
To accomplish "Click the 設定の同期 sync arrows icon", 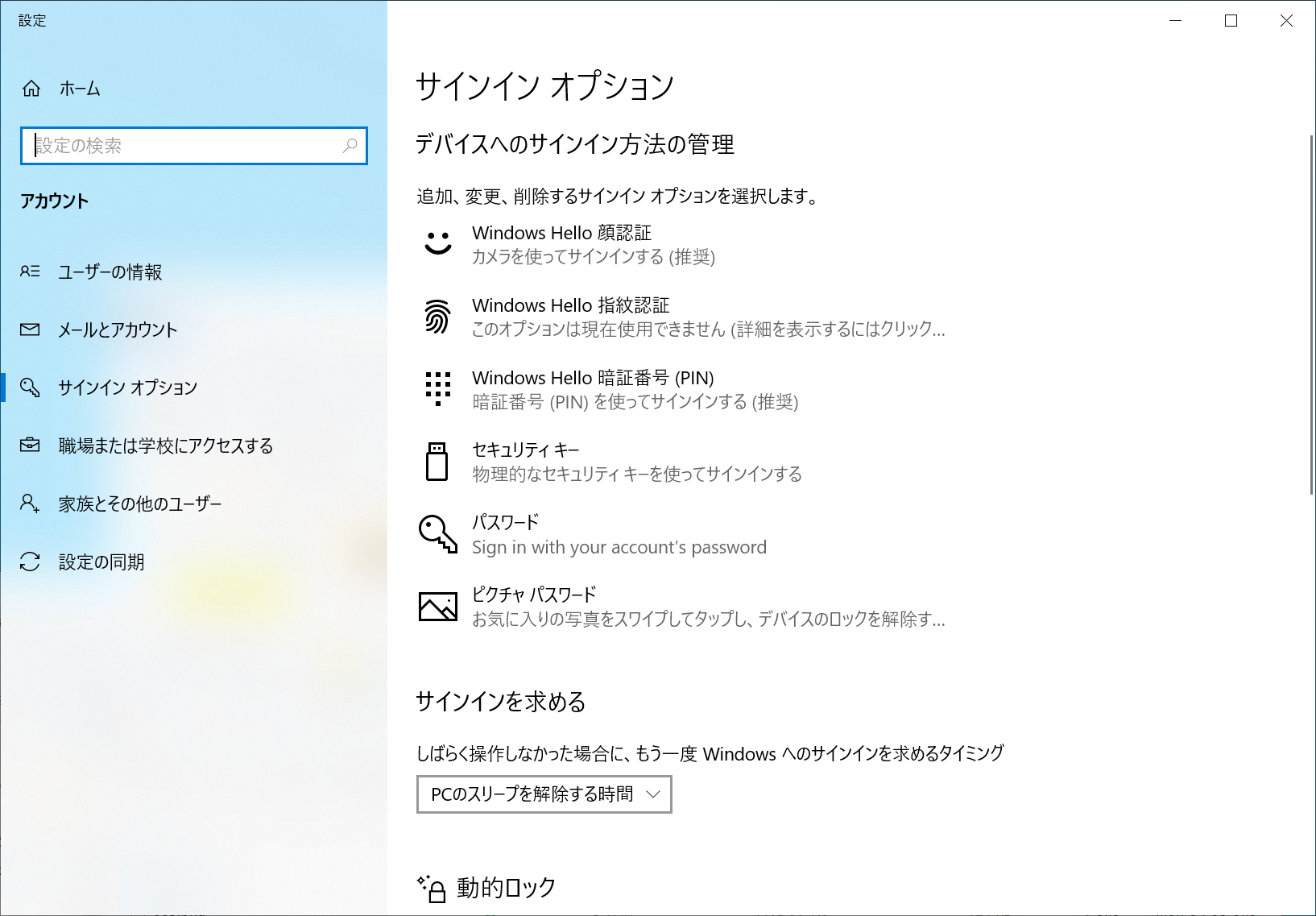I will point(30,562).
